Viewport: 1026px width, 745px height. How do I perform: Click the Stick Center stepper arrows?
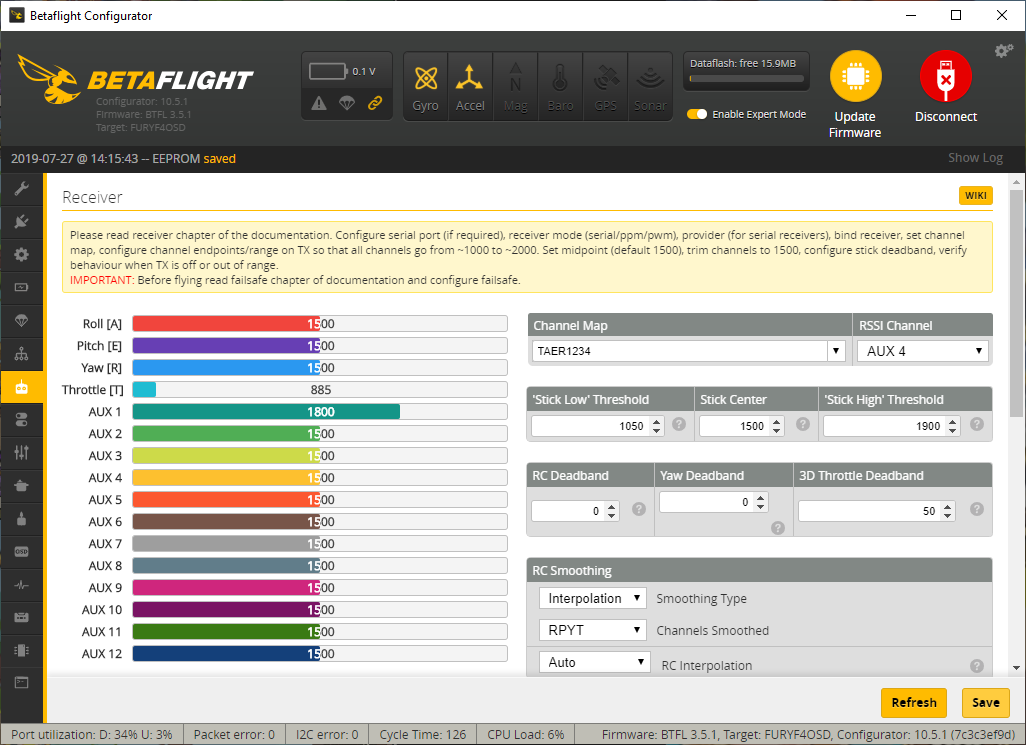click(777, 426)
